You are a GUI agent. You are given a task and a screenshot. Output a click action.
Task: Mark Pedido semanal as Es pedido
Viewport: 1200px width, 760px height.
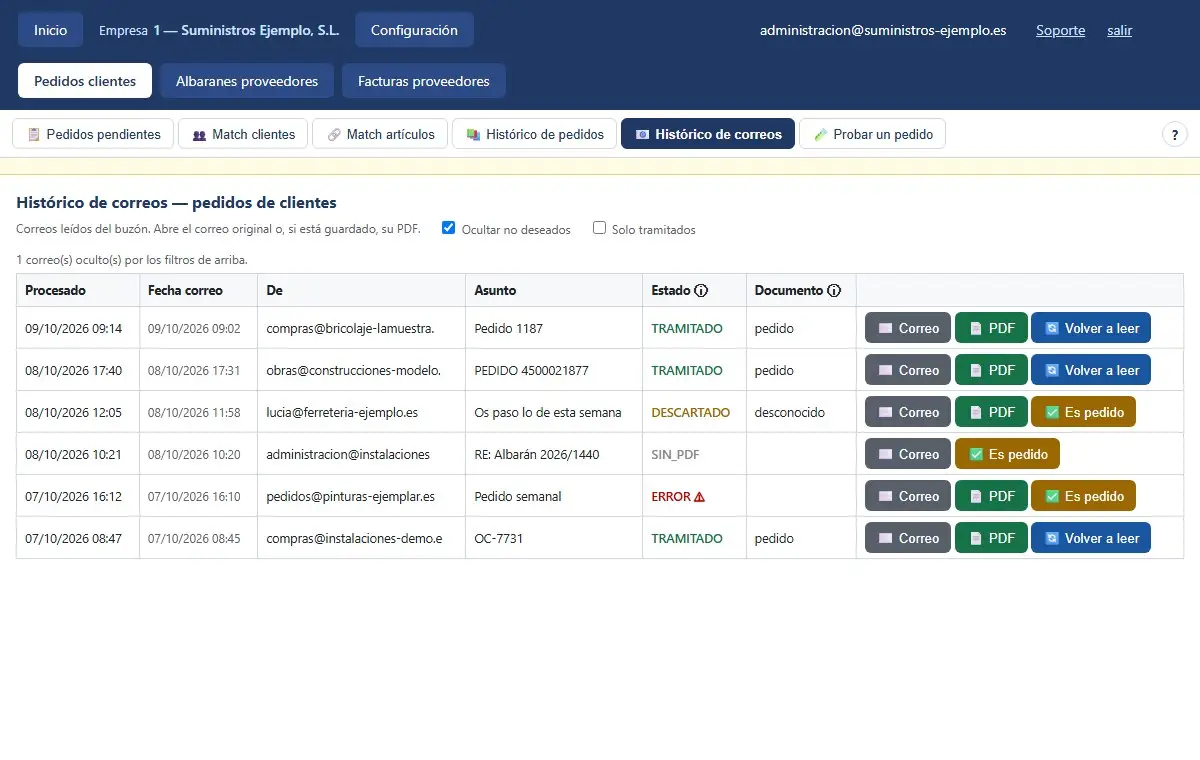coord(1084,496)
